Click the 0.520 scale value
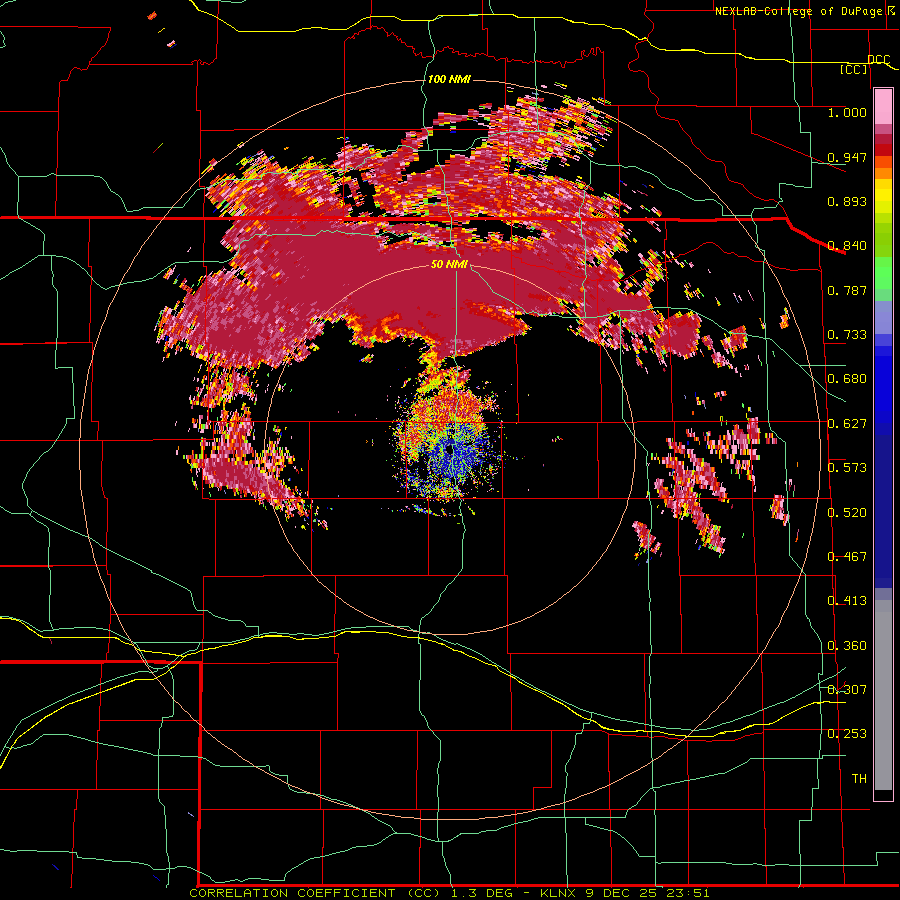The height and width of the screenshot is (900, 900). tap(847, 513)
